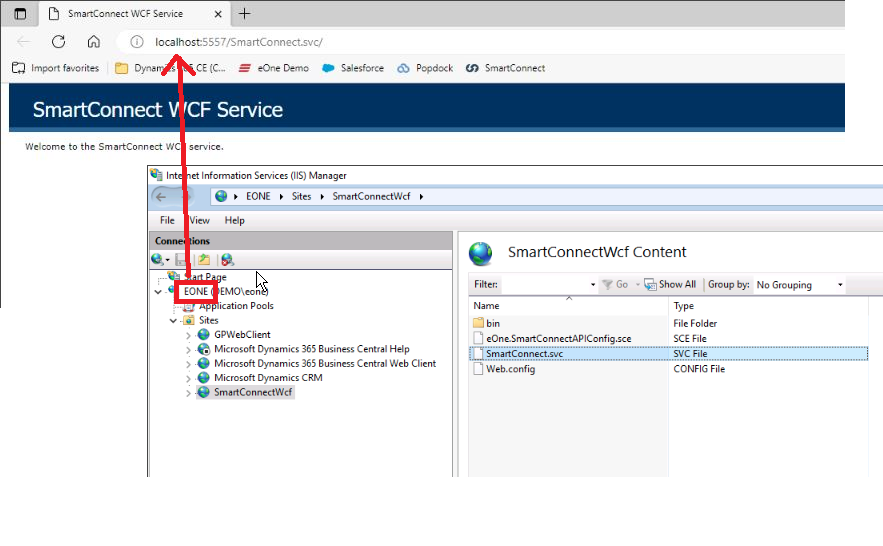Select the SmartConnect.svc file row
Screen dimensions: 883x546
(668, 353)
